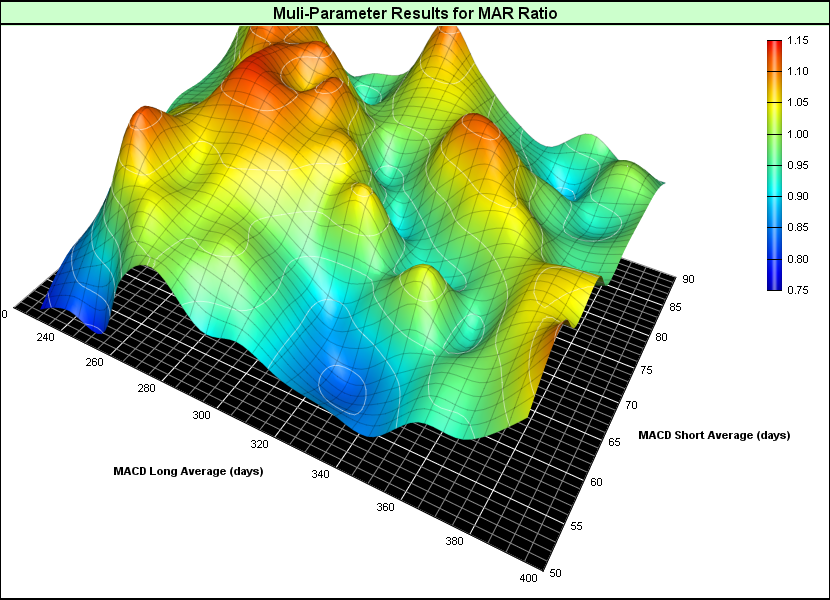830x600 pixels.
Task: Click the 90 tick on the short average axis
Action: [689, 279]
